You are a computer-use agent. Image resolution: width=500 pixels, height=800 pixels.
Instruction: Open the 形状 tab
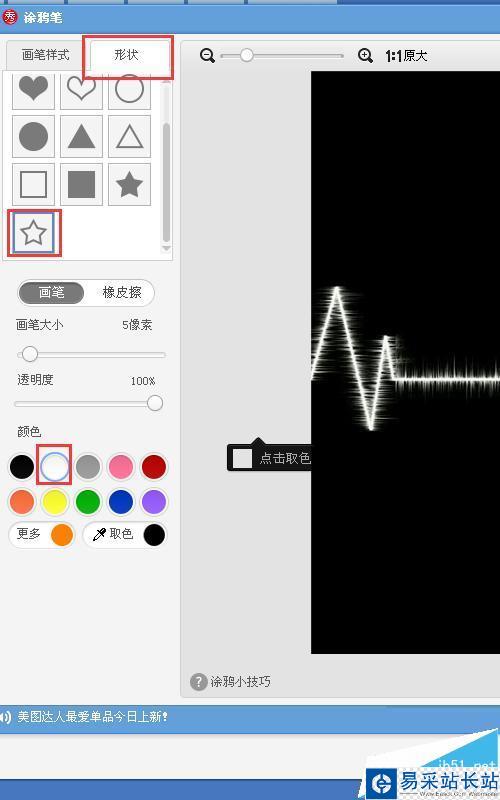[127, 55]
